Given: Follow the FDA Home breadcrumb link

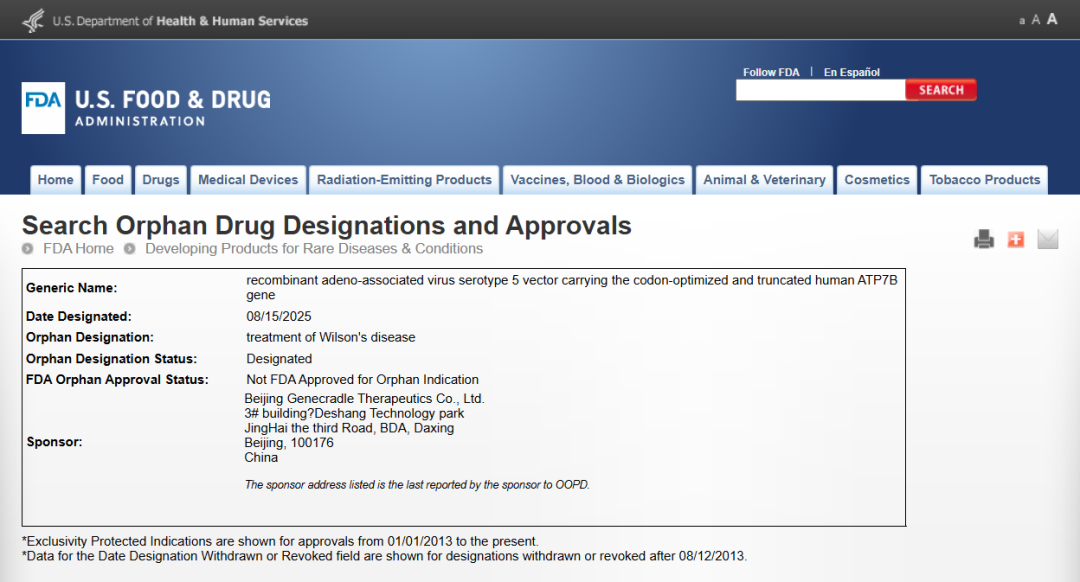Looking at the screenshot, I should (x=79, y=249).
